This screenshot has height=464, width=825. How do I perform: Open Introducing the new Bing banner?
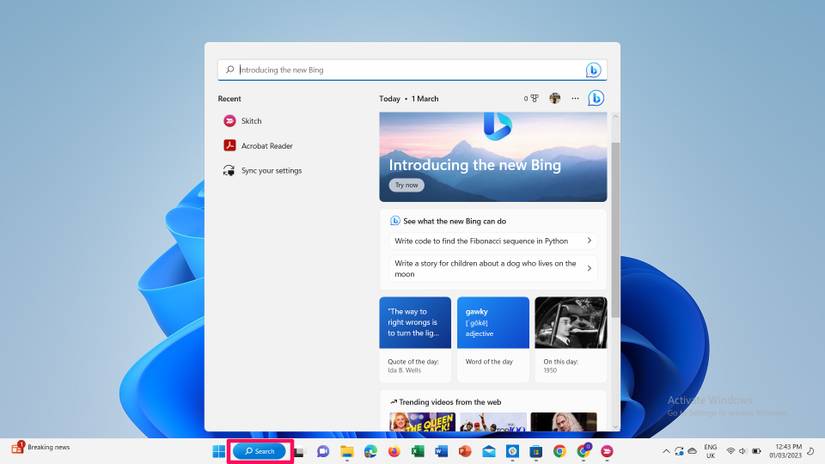[493, 157]
